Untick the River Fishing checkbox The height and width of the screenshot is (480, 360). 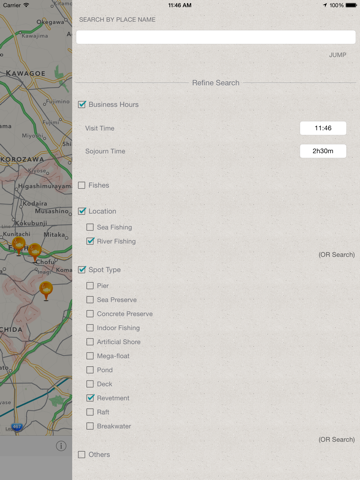click(90, 241)
